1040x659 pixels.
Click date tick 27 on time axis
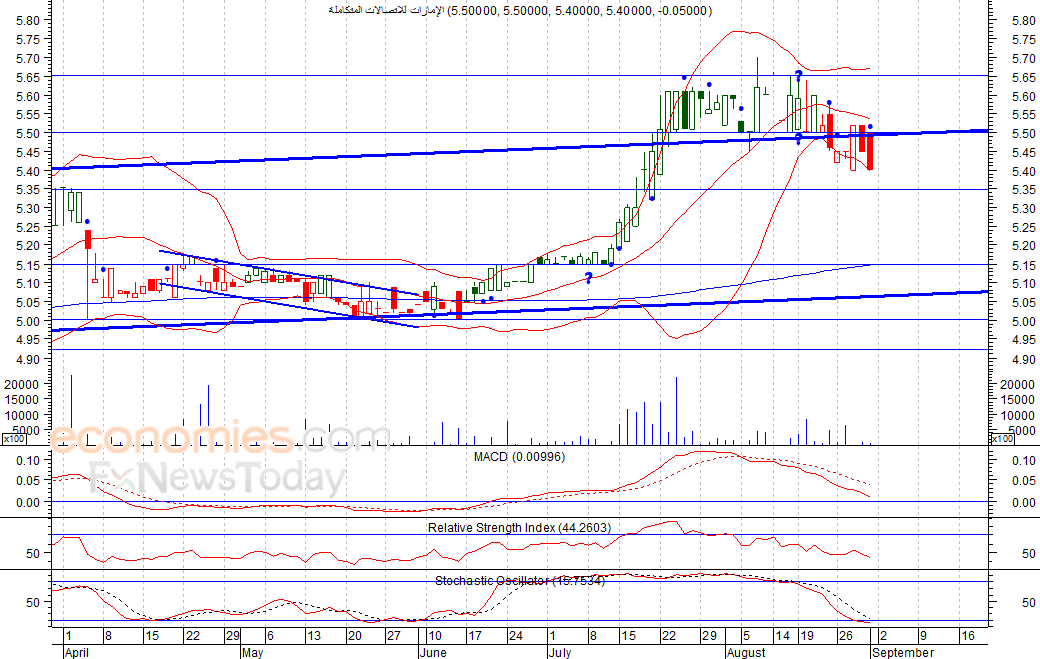394,636
